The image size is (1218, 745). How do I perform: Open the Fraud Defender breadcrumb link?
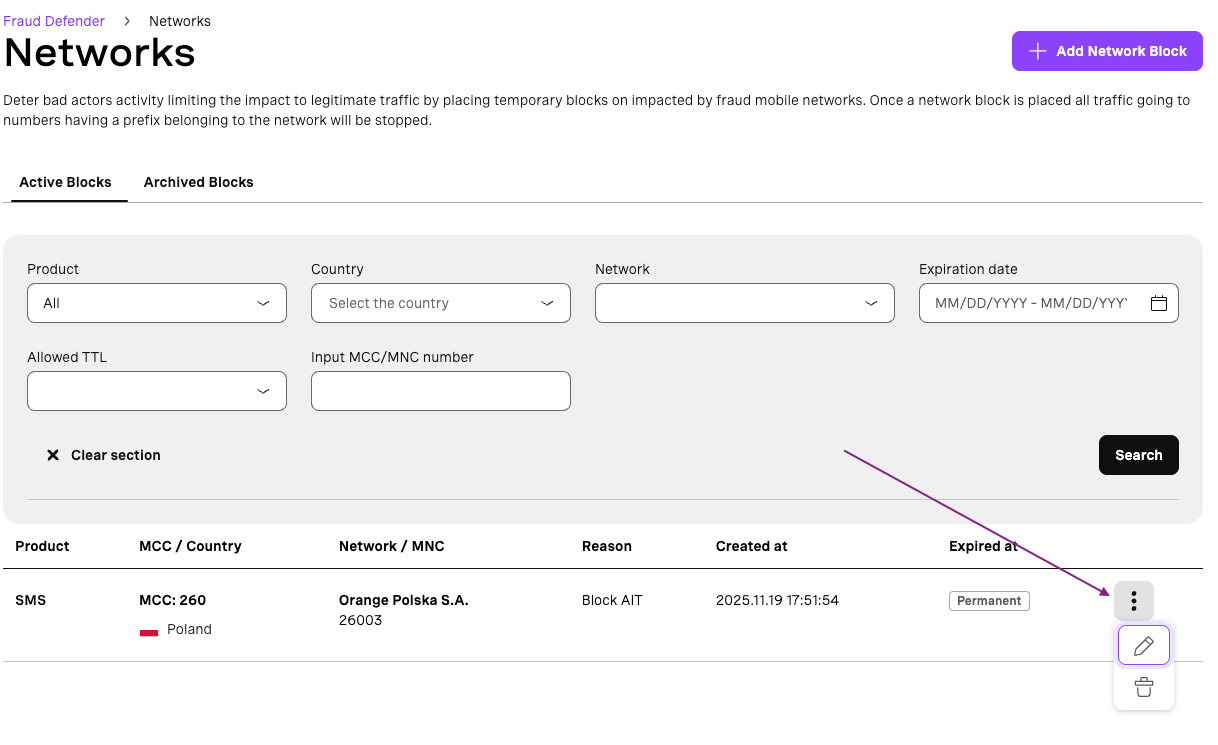tap(54, 20)
